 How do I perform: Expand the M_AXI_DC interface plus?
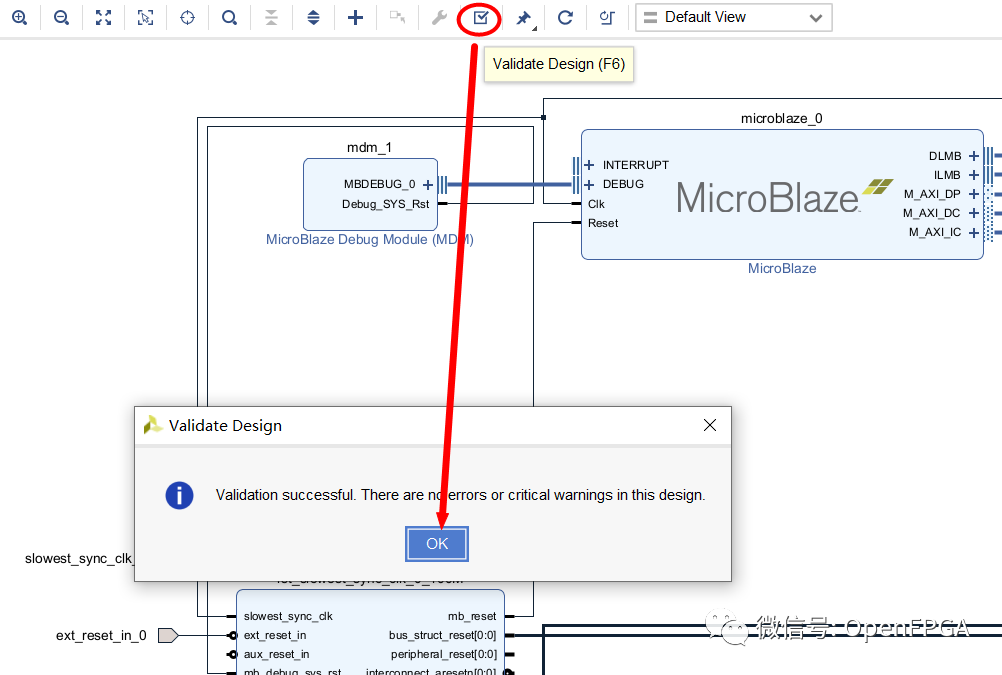pos(973,213)
